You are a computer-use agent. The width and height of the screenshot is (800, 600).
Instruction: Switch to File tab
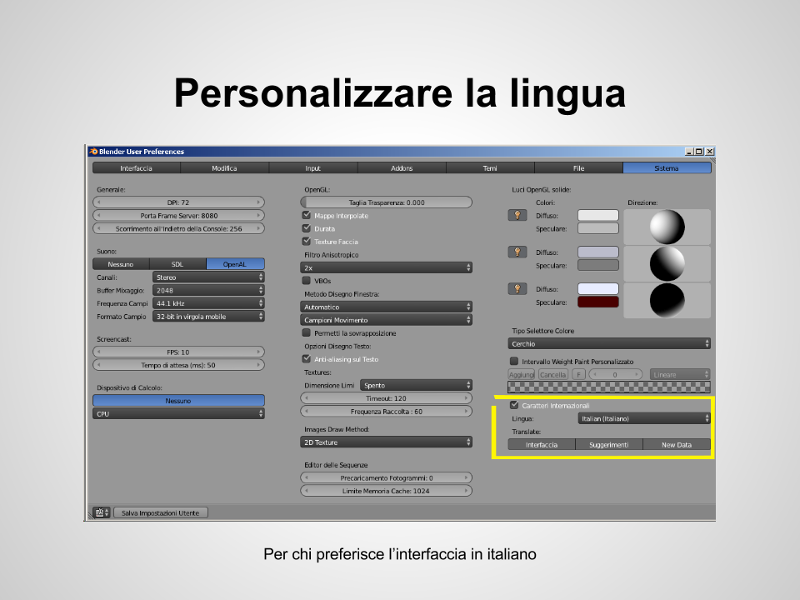tap(579, 168)
